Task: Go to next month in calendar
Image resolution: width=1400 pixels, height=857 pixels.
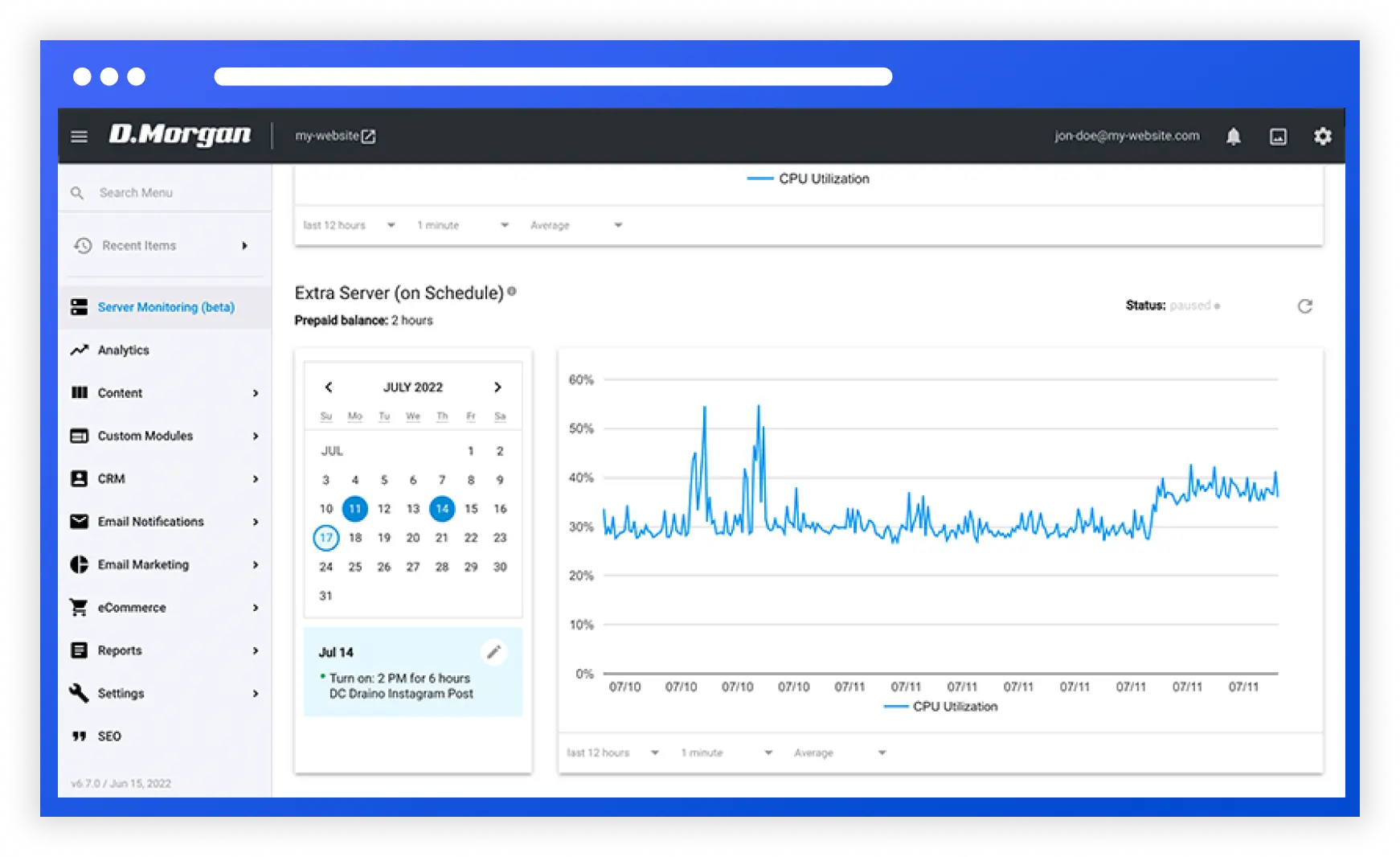Action: [497, 387]
